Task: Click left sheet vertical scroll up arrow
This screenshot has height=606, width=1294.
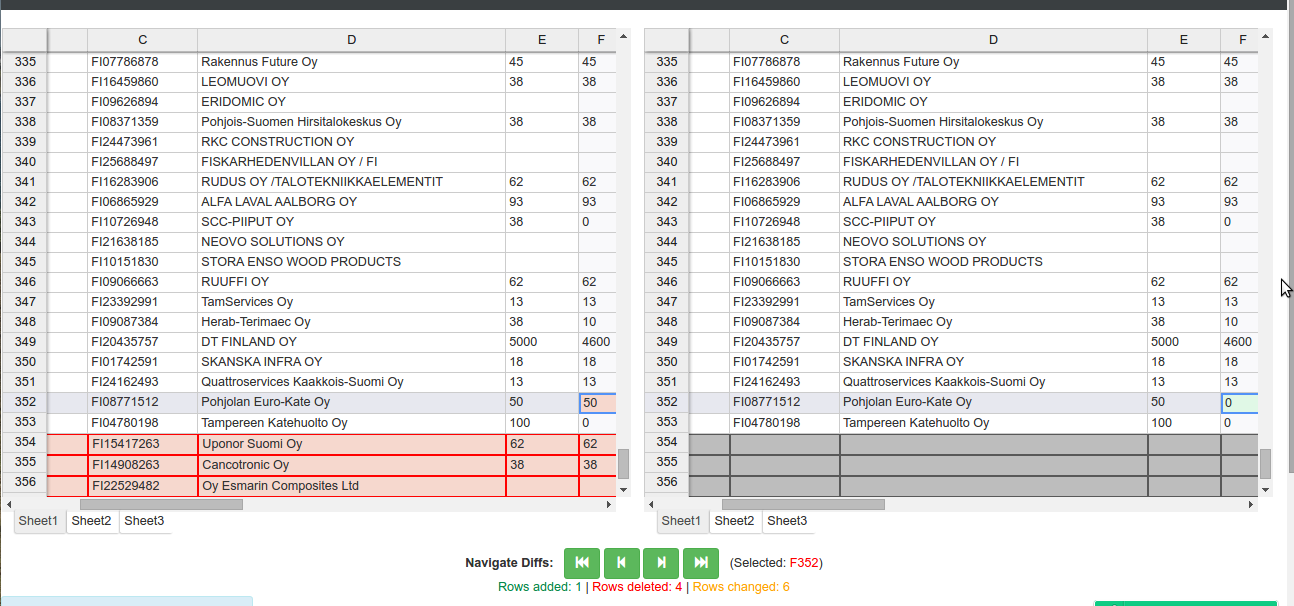Action: pyautogui.click(x=623, y=37)
